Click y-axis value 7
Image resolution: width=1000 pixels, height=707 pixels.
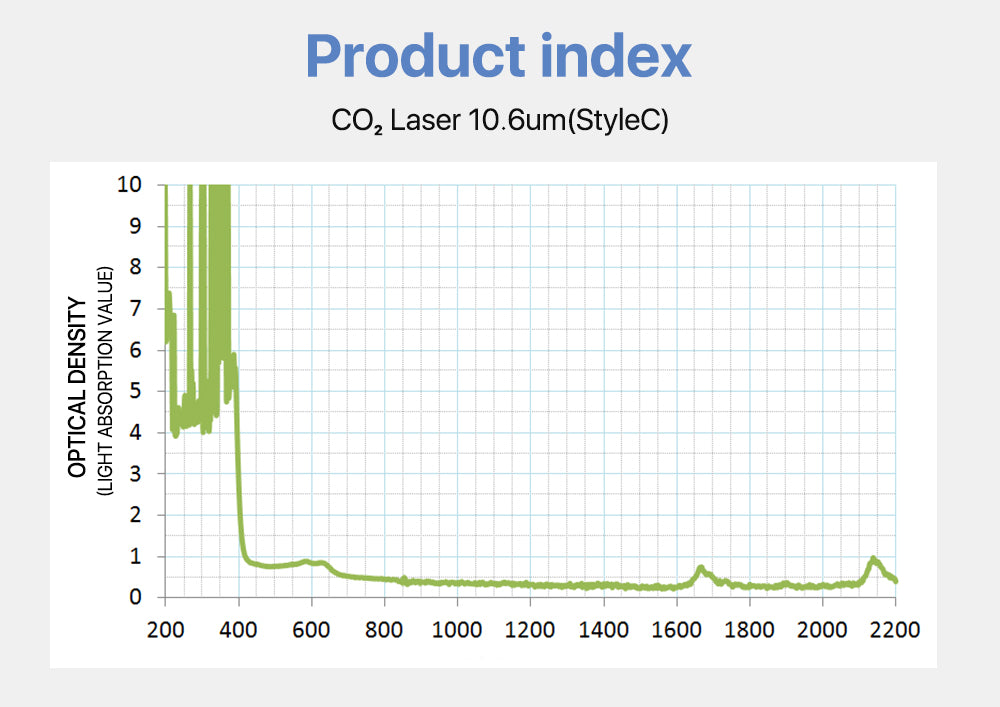pos(135,309)
